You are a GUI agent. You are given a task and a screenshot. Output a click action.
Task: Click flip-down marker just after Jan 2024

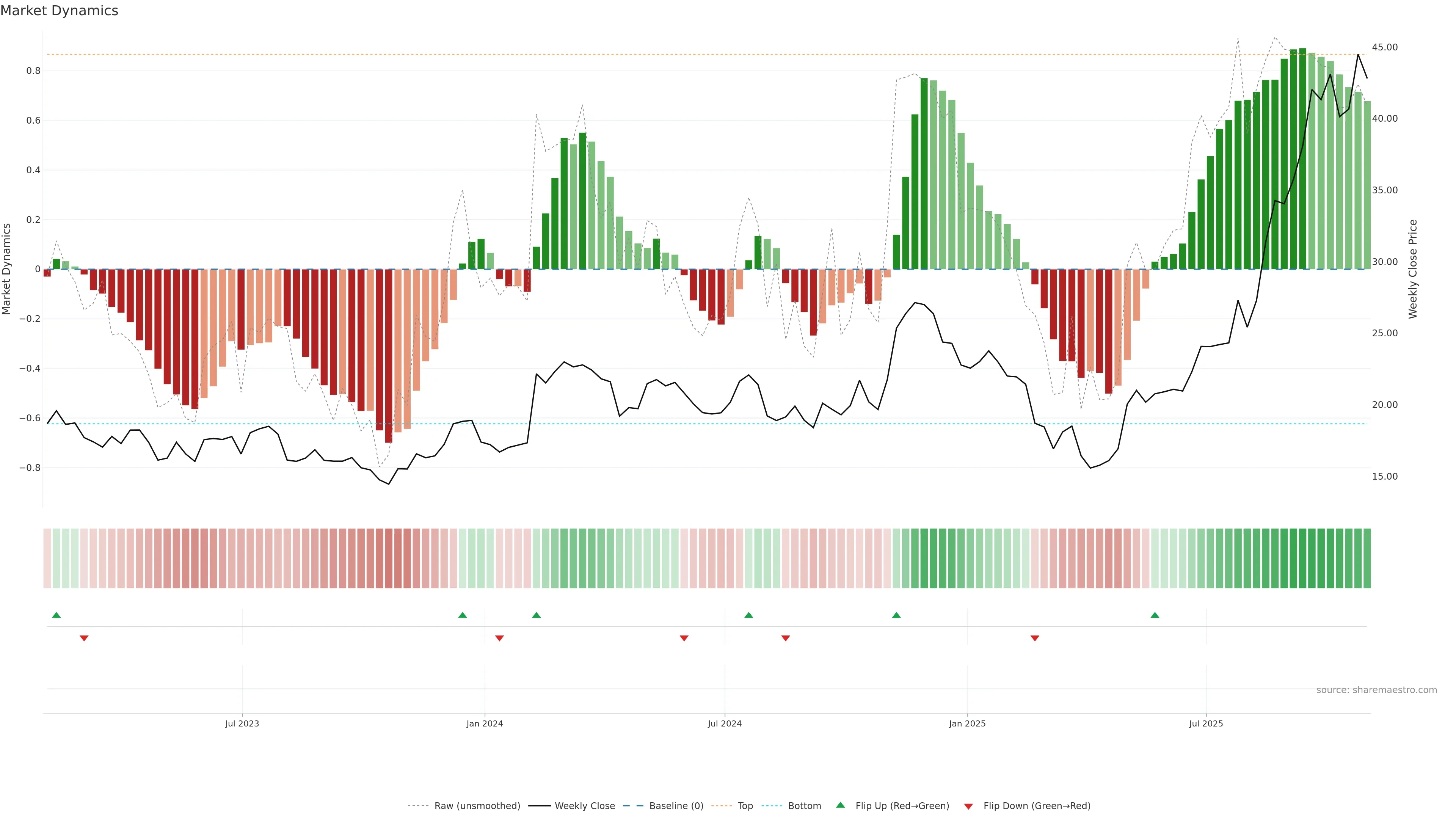499,638
